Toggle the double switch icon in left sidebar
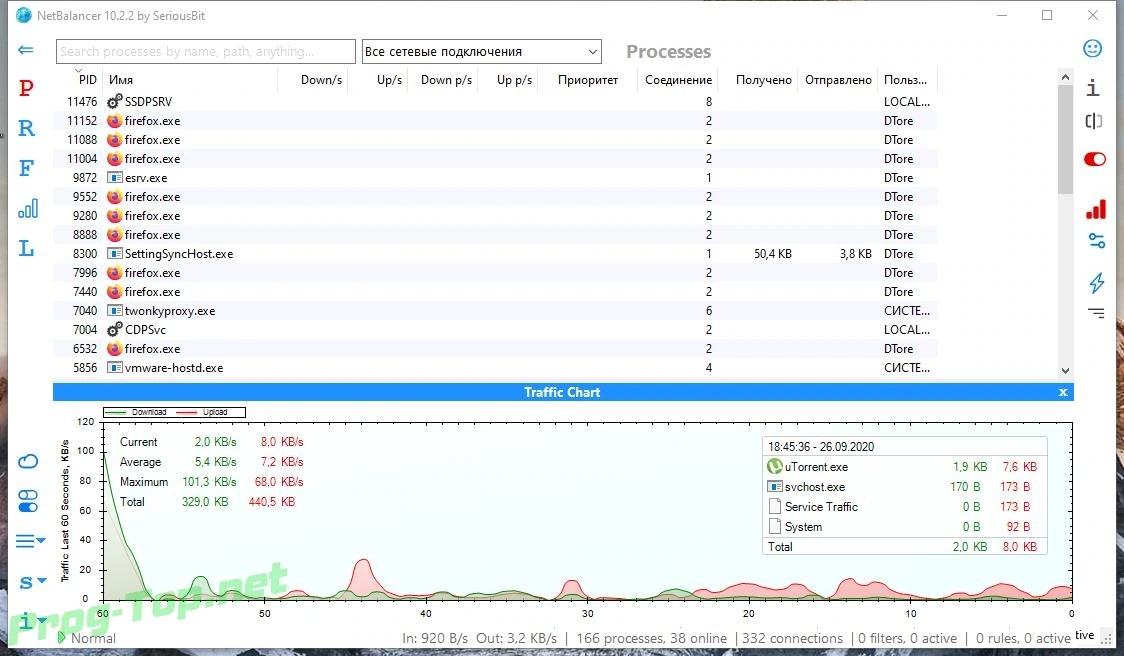 coord(28,501)
